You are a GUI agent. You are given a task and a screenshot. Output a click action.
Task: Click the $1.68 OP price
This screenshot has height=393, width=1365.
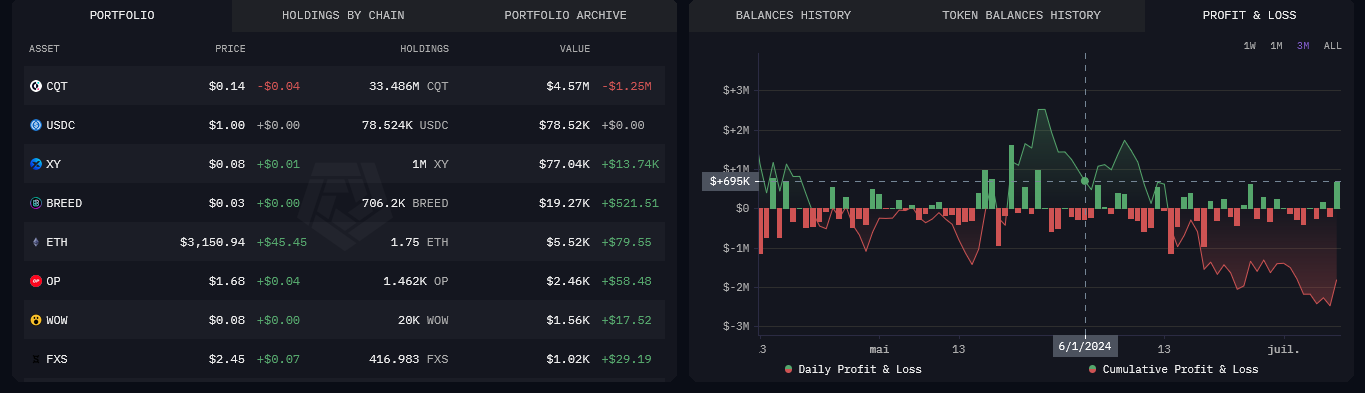click(227, 281)
